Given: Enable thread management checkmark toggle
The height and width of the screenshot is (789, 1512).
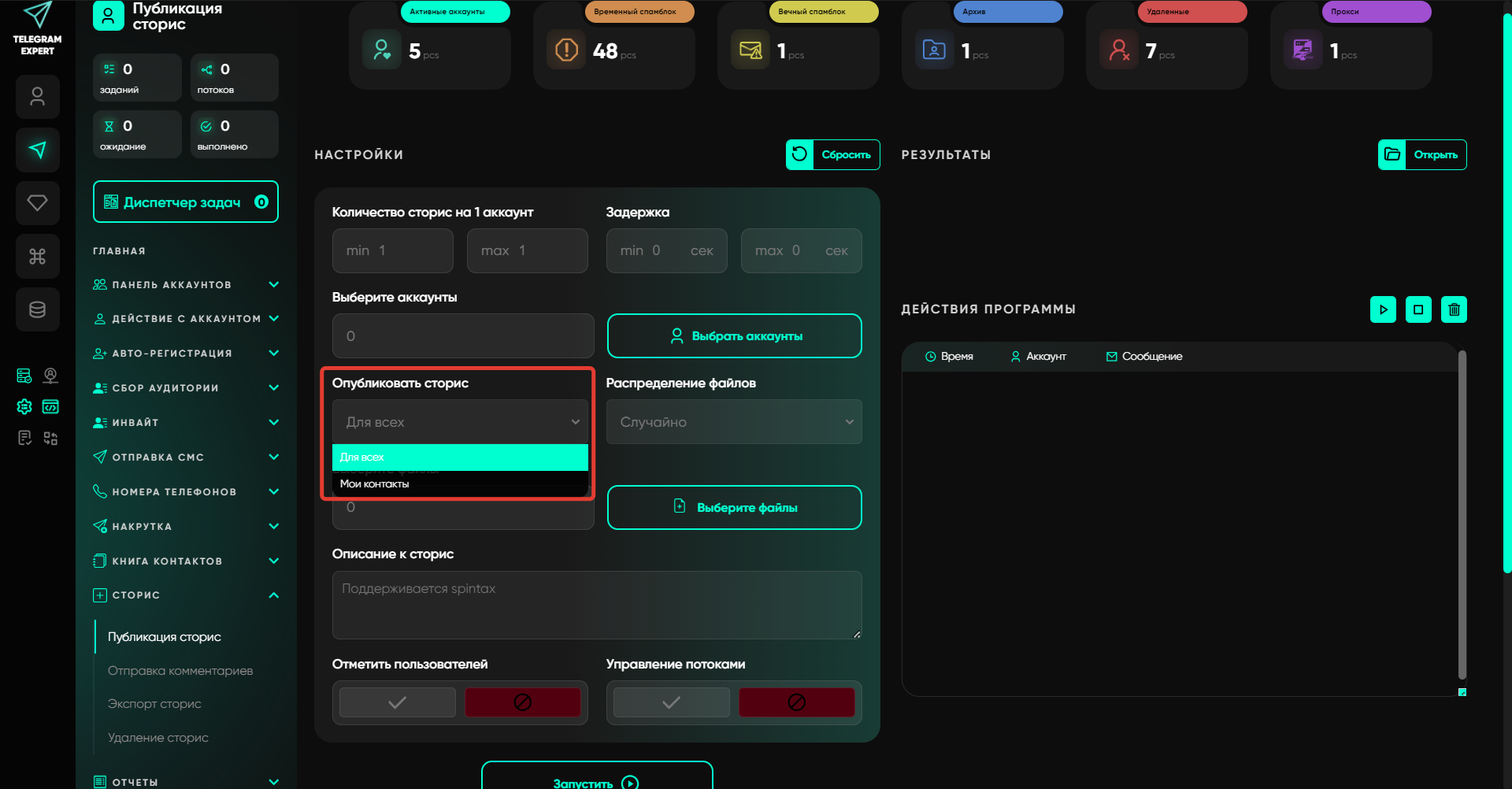Looking at the screenshot, I should (671, 702).
